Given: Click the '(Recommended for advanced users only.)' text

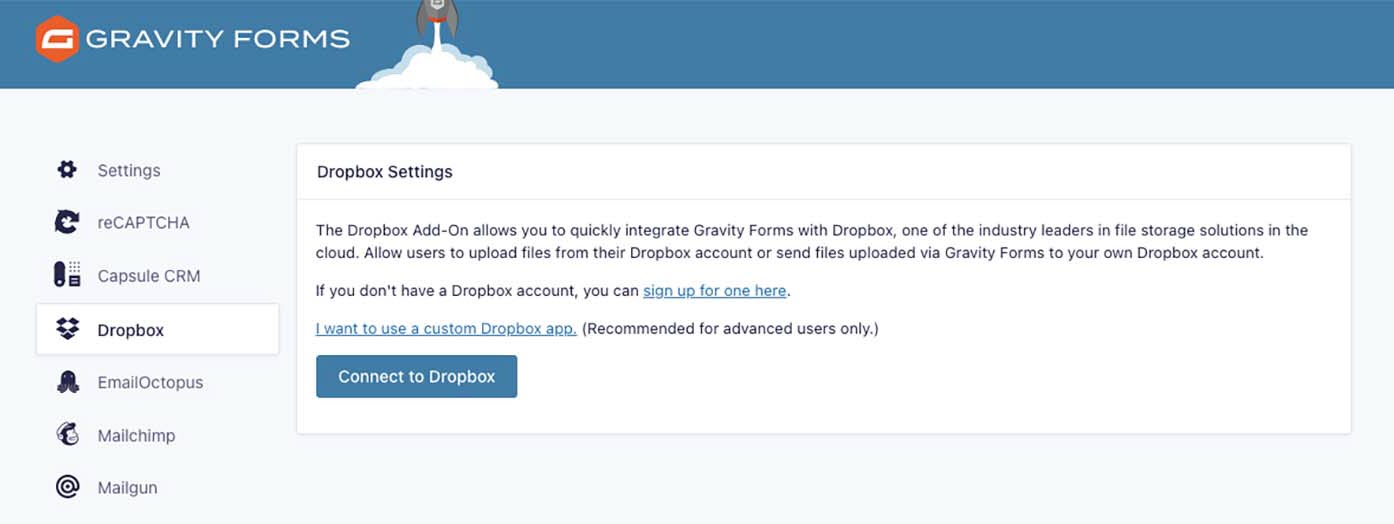Looking at the screenshot, I should pos(730,328).
